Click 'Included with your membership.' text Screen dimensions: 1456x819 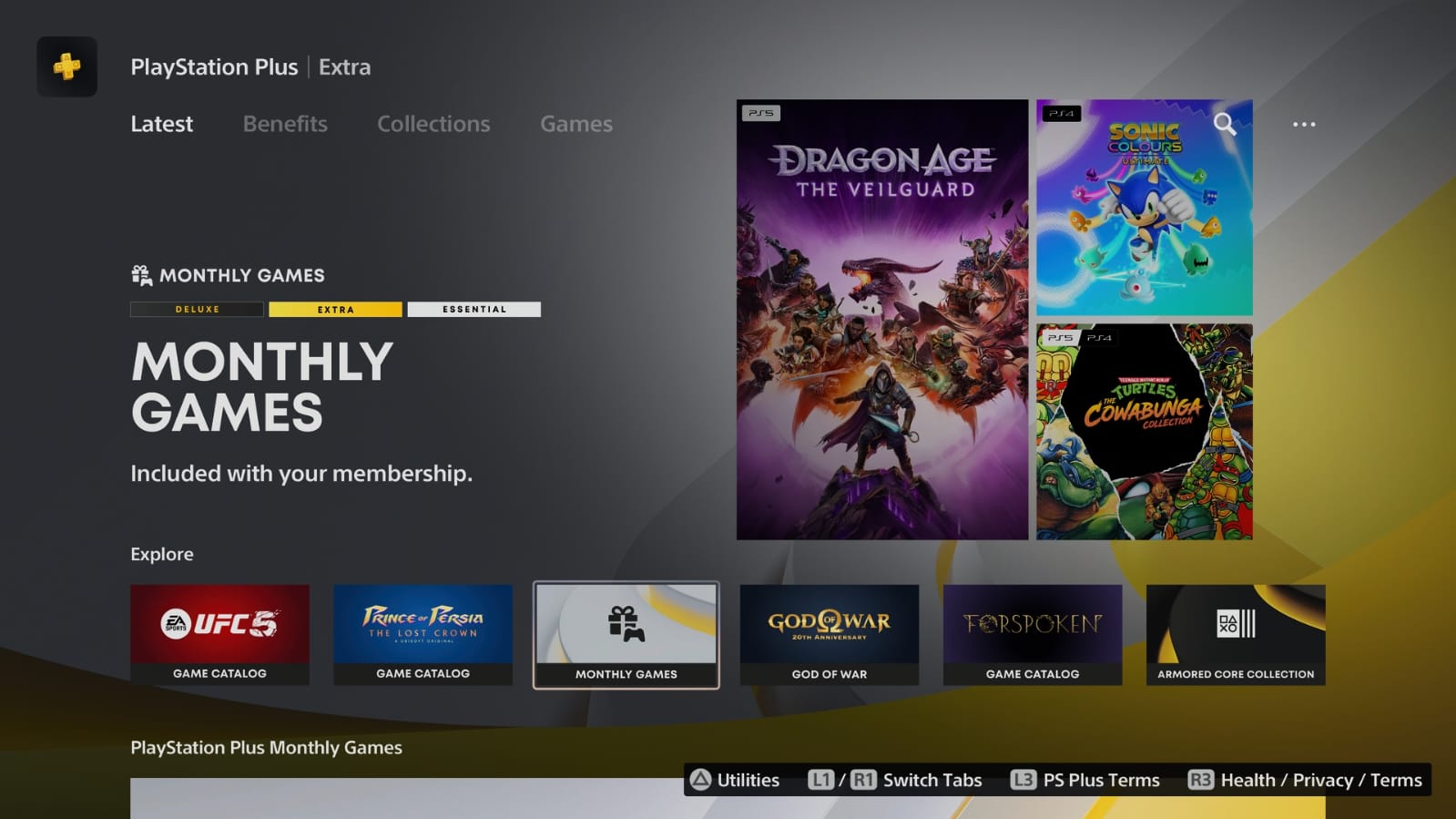click(301, 474)
